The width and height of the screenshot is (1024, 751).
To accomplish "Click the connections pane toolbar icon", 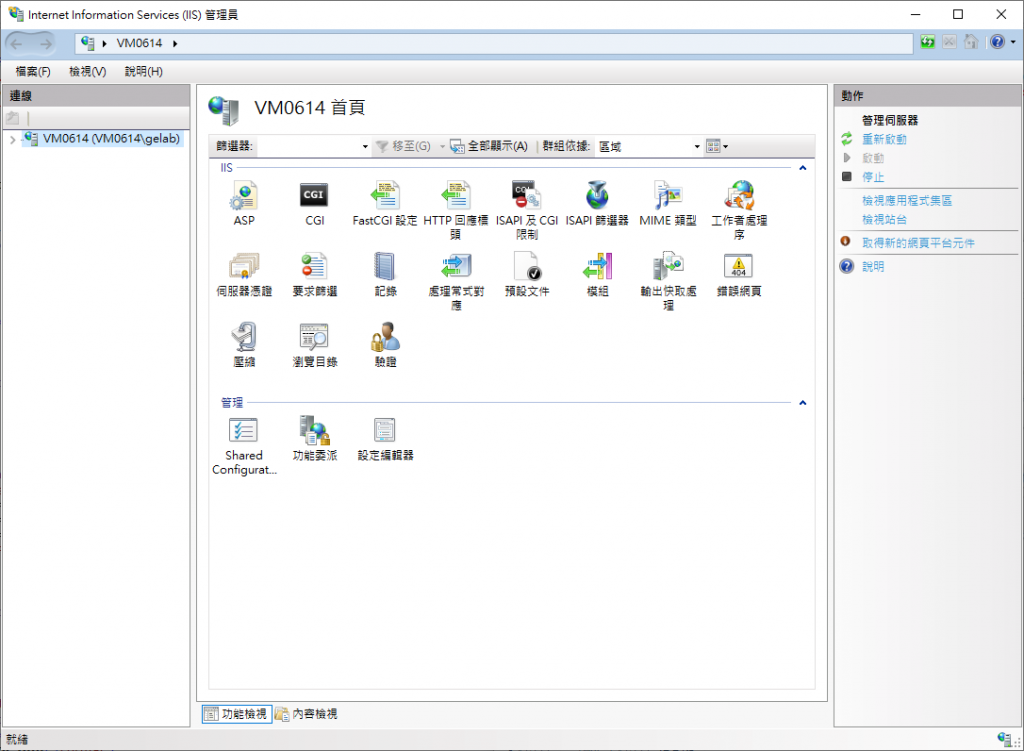I will click(x=12, y=118).
